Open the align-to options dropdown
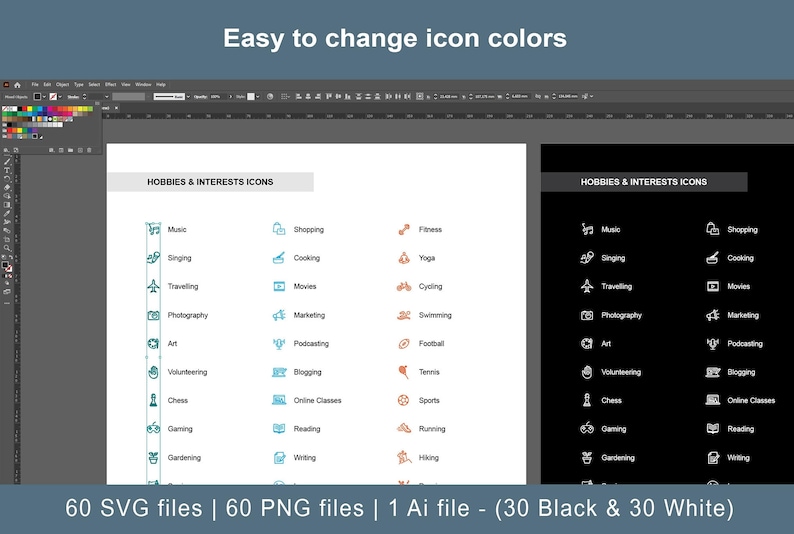The height and width of the screenshot is (534, 794). [286, 96]
